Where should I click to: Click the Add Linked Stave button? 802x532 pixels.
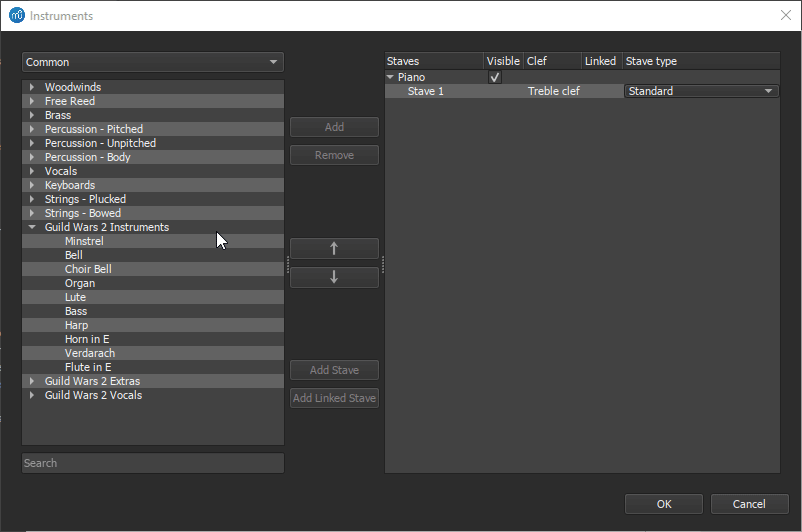334,398
